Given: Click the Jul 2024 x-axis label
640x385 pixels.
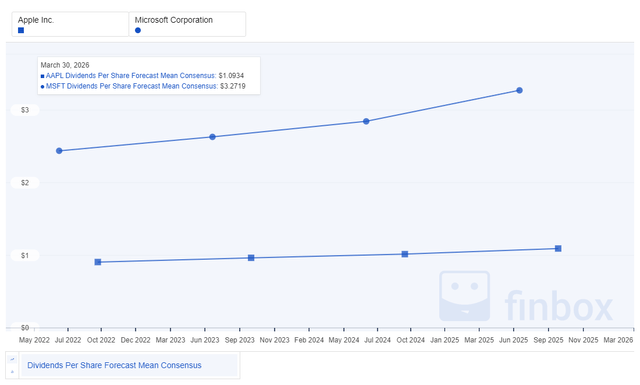Looking at the screenshot, I should coord(378,340).
